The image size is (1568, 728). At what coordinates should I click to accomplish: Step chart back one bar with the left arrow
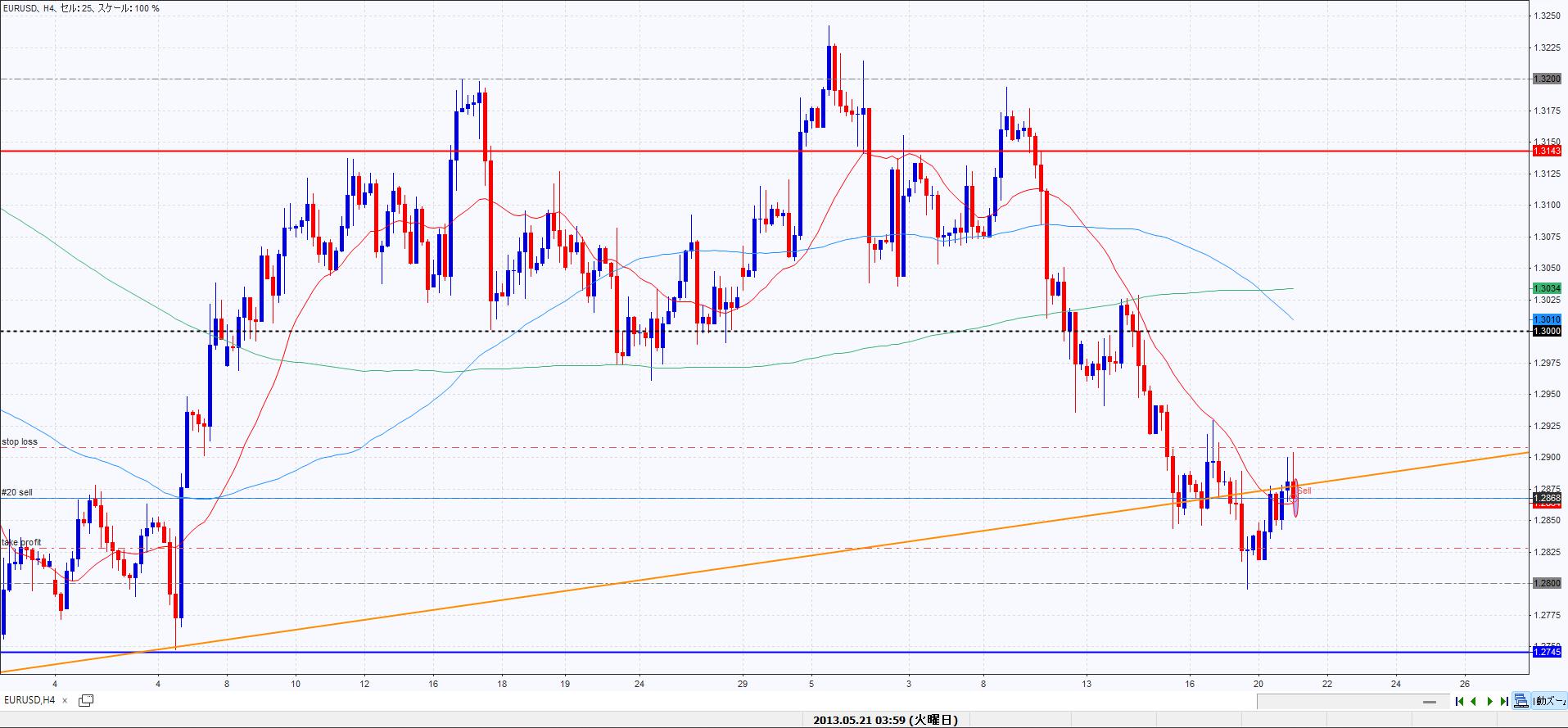click(x=1474, y=701)
